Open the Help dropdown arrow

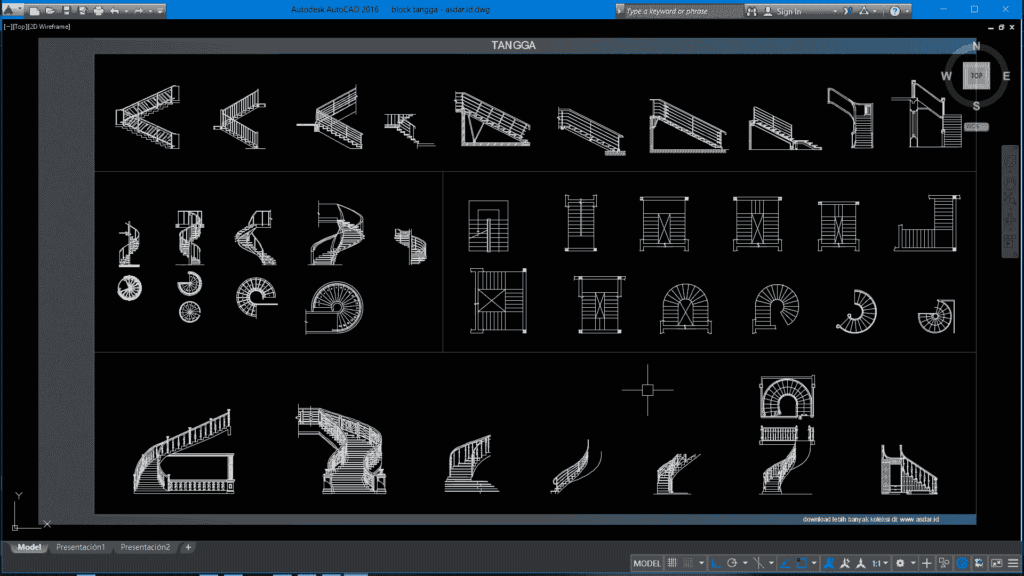[x=907, y=11]
